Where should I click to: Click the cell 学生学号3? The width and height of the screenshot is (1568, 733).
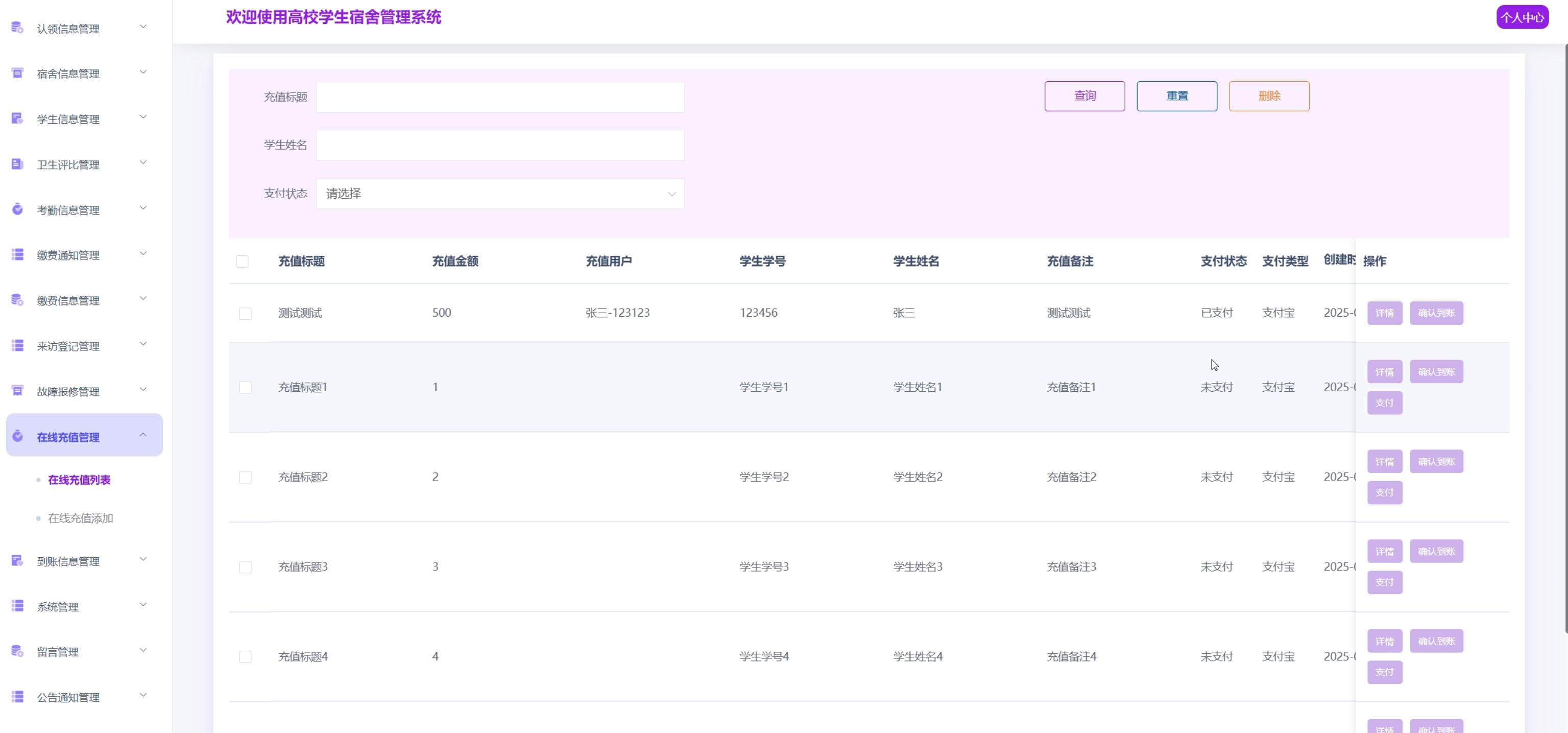click(764, 567)
